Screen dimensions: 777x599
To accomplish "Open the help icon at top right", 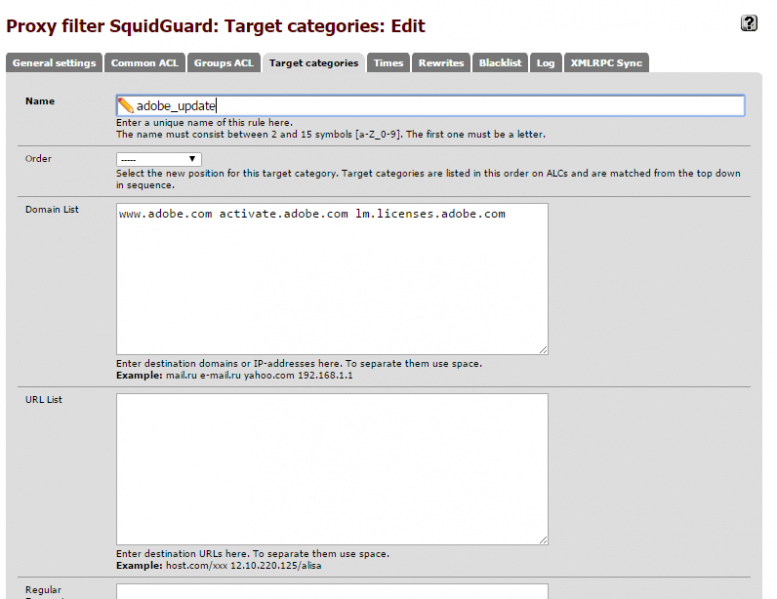I will (749, 23).
